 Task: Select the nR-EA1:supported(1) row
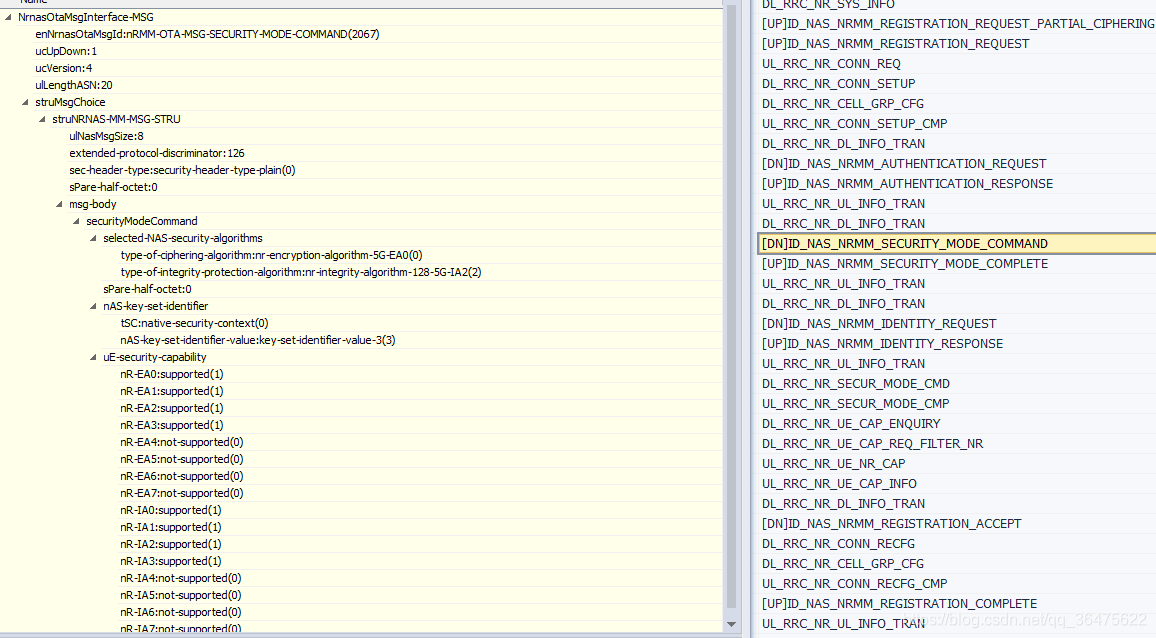[x=172, y=391]
